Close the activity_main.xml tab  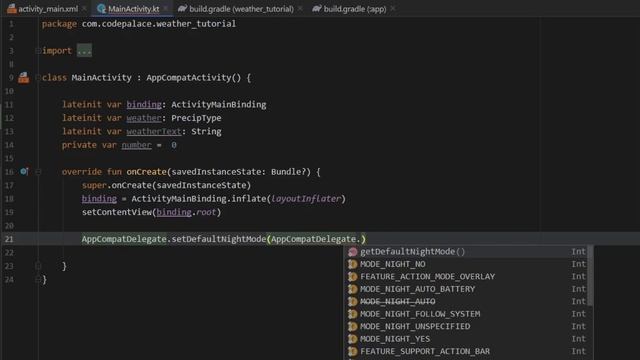click(84, 9)
